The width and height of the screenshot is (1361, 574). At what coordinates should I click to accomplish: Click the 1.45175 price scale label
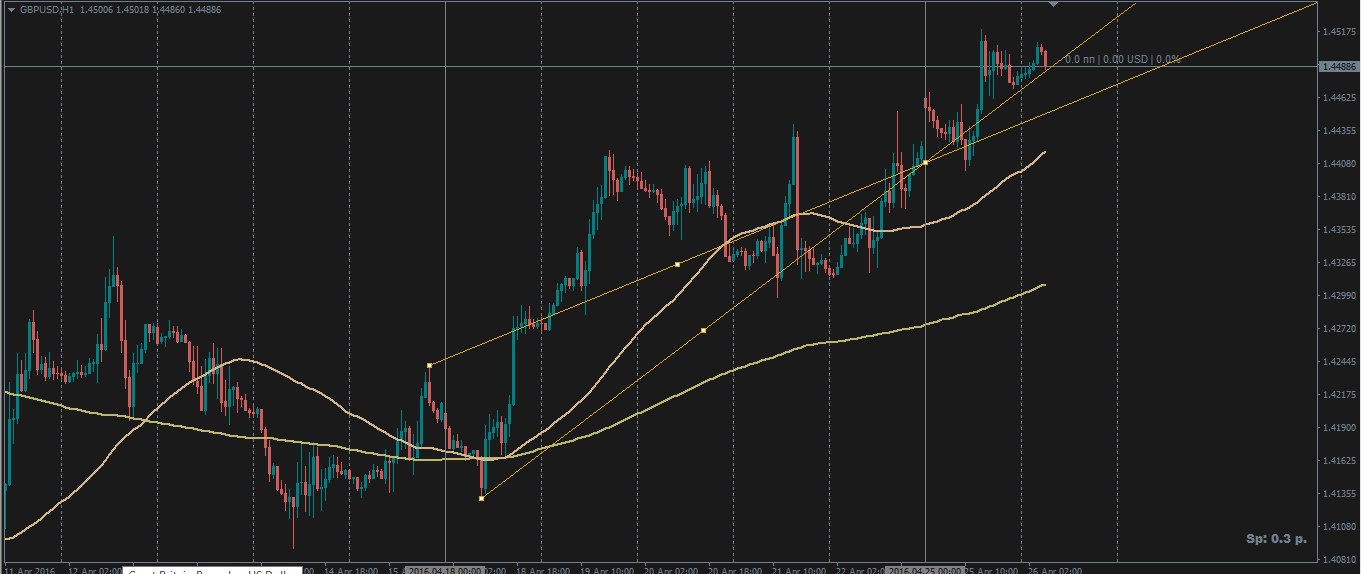coord(1339,32)
